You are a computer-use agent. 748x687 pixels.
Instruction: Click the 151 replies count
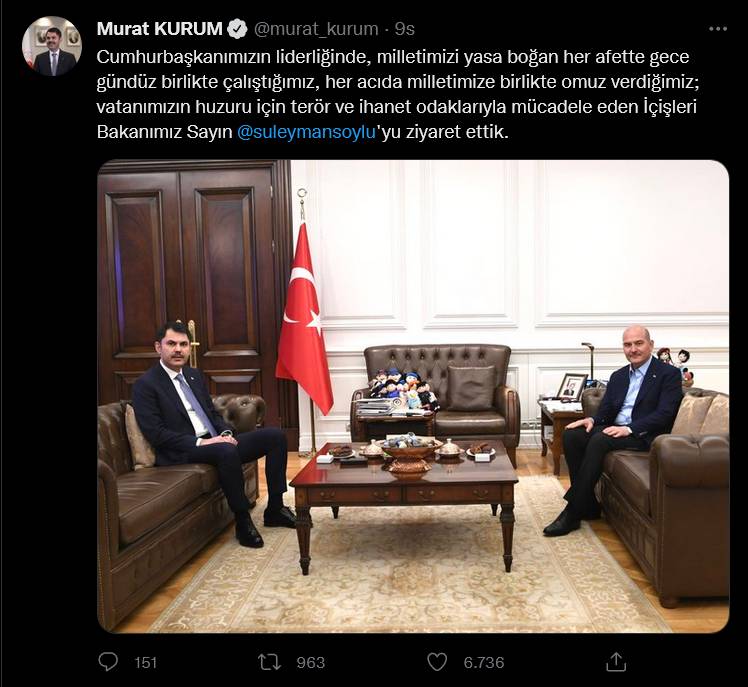click(145, 663)
